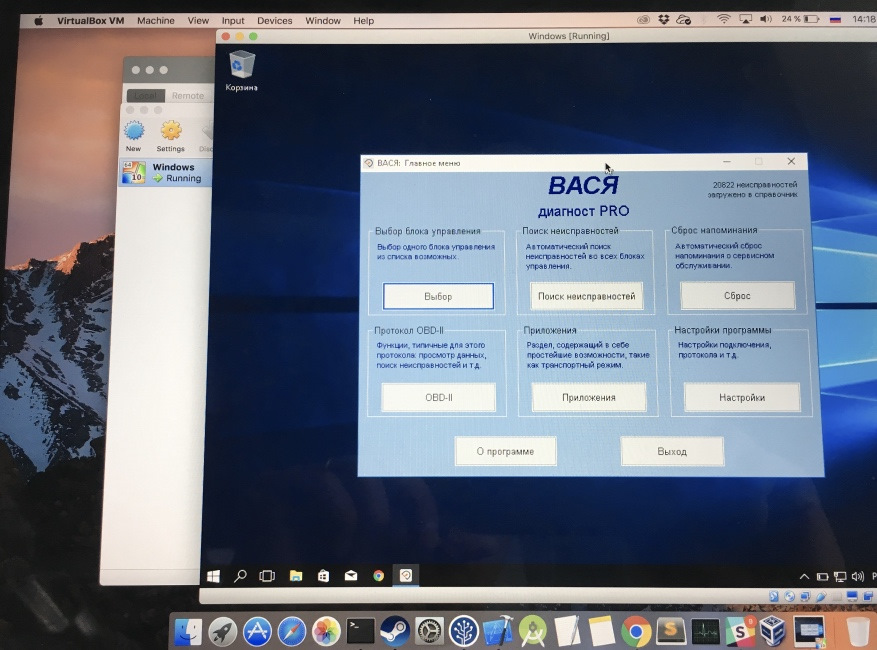The width and height of the screenshot is (877, 650).
Task: Open Android Studio from the Dock
Action: pos(532,632)
